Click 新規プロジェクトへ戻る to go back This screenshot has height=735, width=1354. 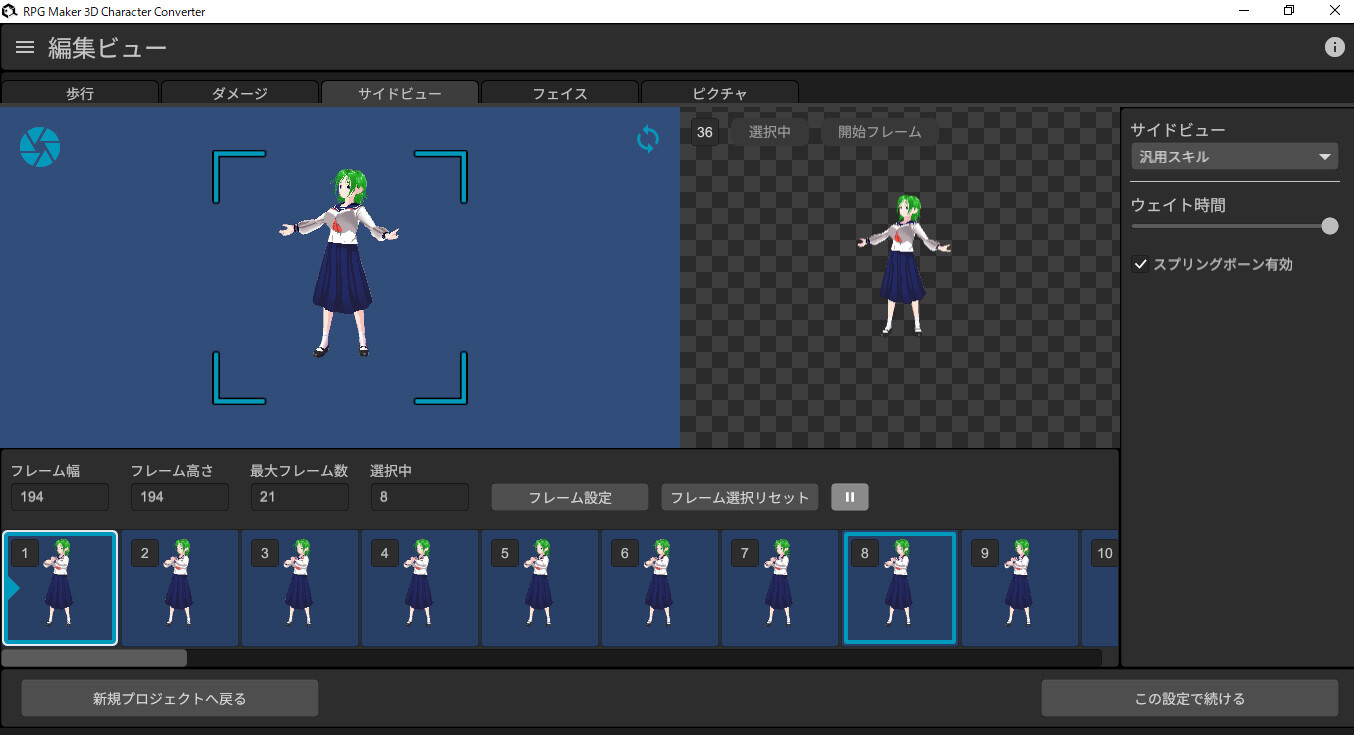pos(169,697)
